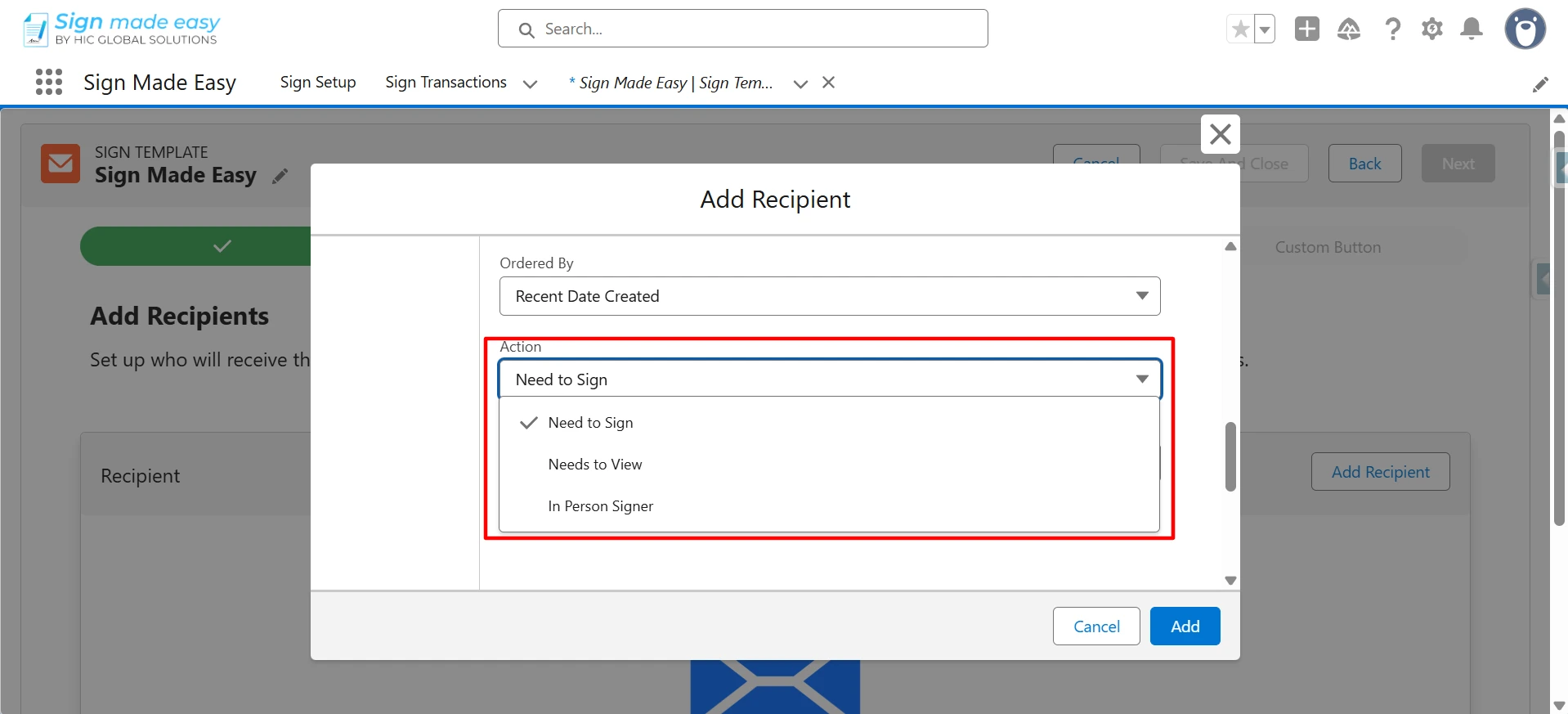Open the Trailhead guidance icon
The height and width of the screenshot is (714, 1568).
1349,29
